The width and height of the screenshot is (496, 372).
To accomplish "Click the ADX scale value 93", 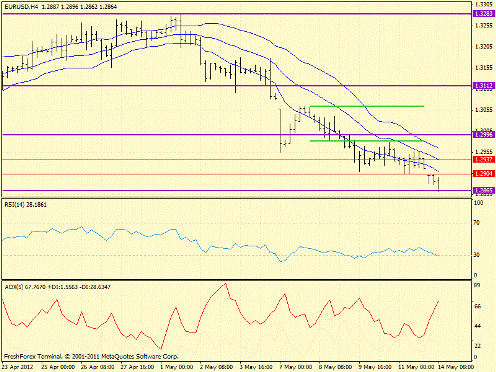I will click(x=477, y=285).
